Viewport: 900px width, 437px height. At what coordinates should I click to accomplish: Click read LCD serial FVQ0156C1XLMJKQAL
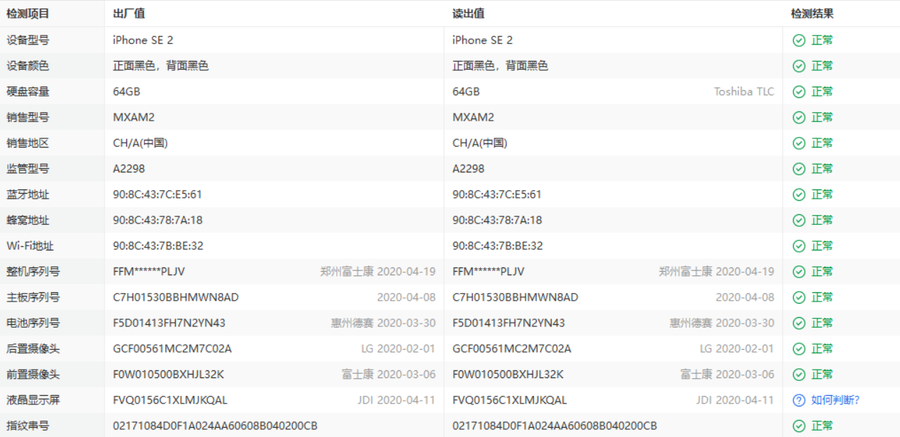point(510,400)
